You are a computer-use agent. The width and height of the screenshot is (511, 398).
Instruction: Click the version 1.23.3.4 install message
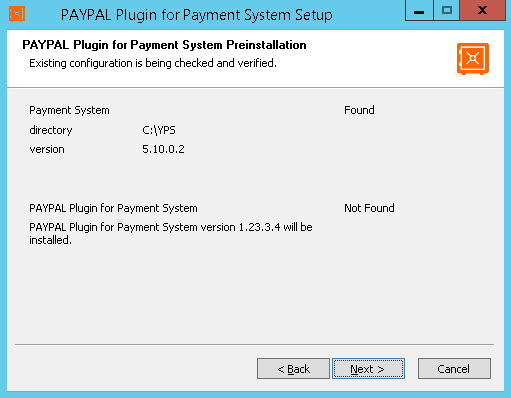coord(171,233)
